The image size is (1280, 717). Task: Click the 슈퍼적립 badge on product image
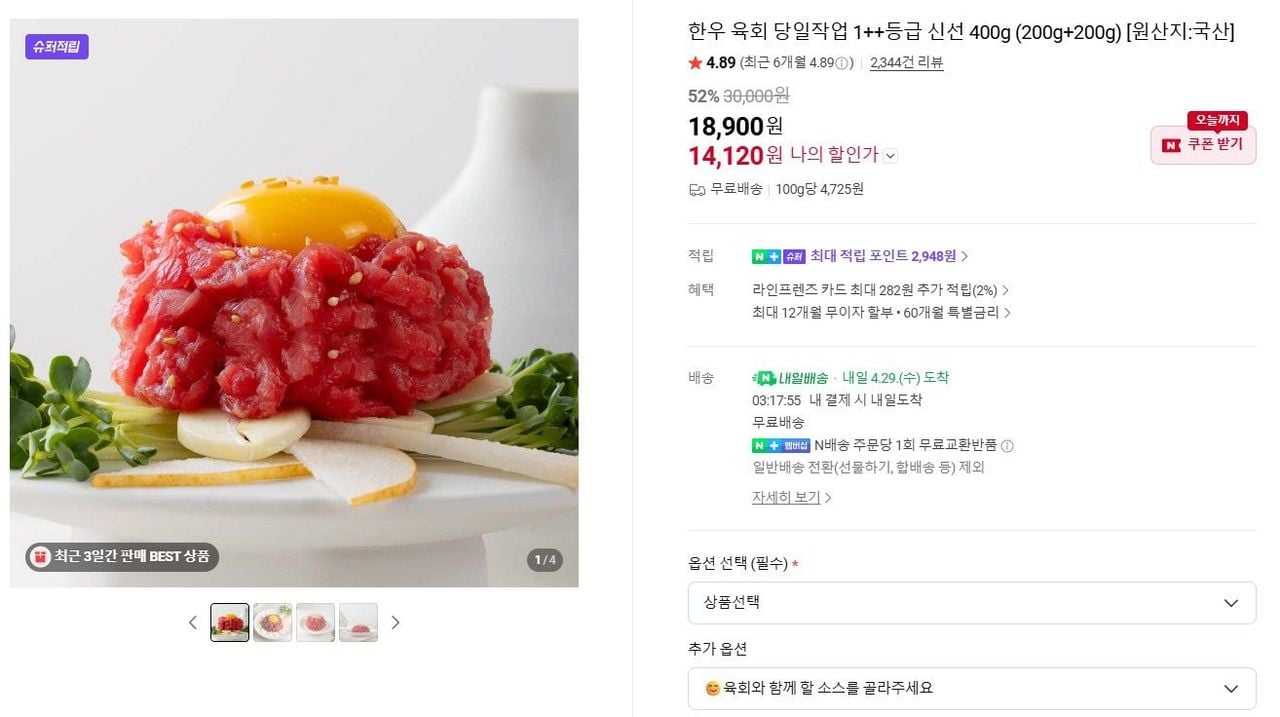[57, 46]
